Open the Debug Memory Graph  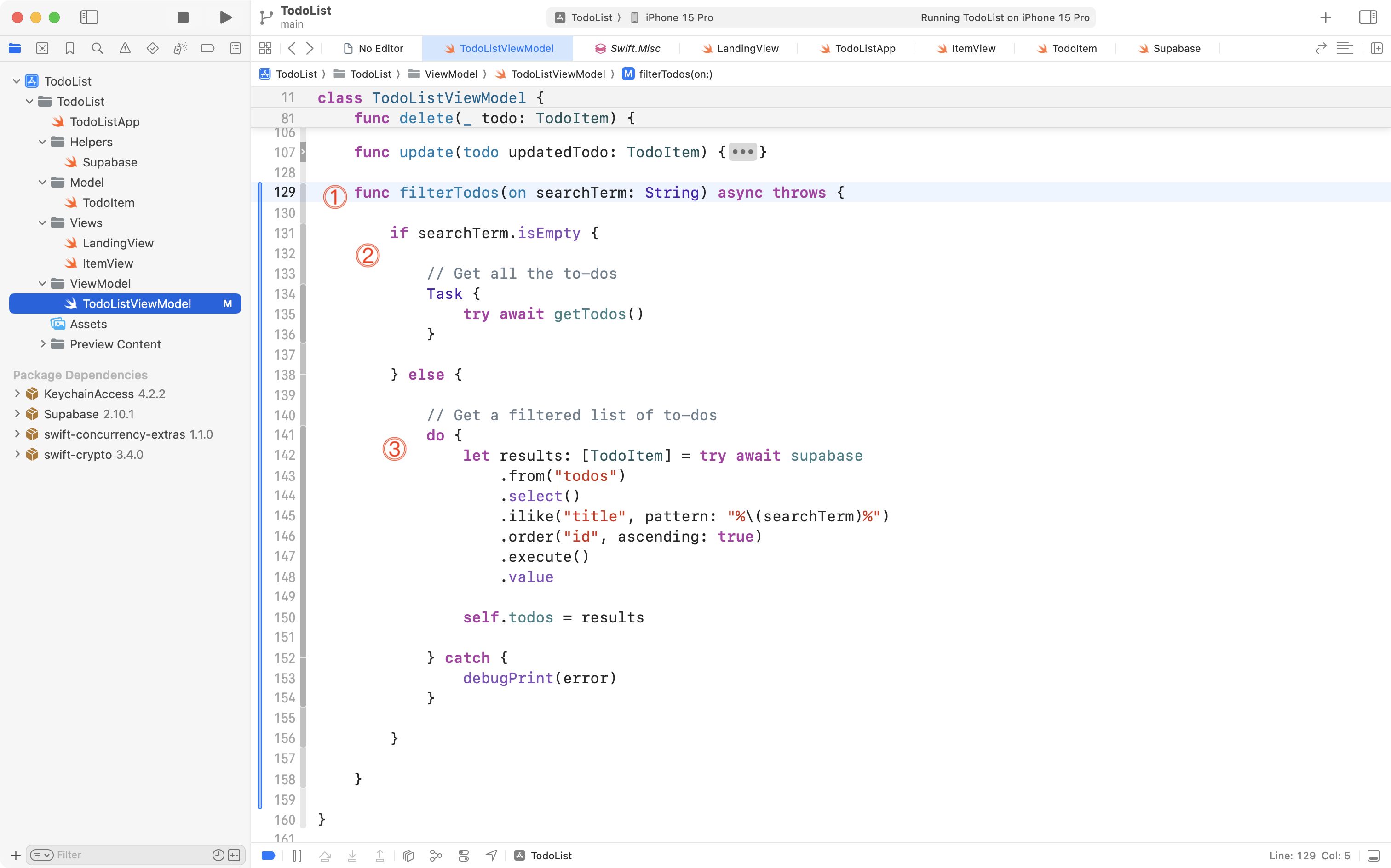click(x=436, y=855)
